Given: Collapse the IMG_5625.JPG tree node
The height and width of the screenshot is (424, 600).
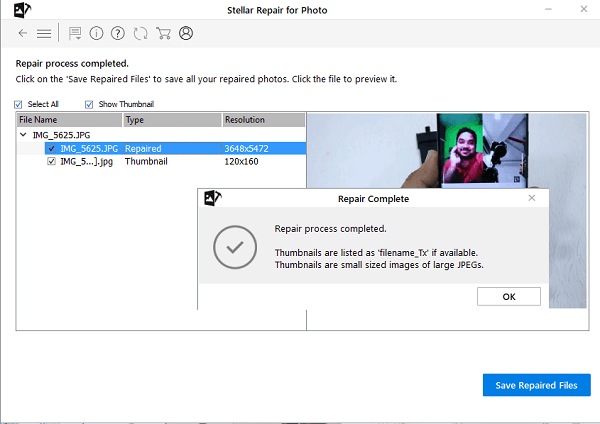Looking at the screenshot, I should coord(23,135).
